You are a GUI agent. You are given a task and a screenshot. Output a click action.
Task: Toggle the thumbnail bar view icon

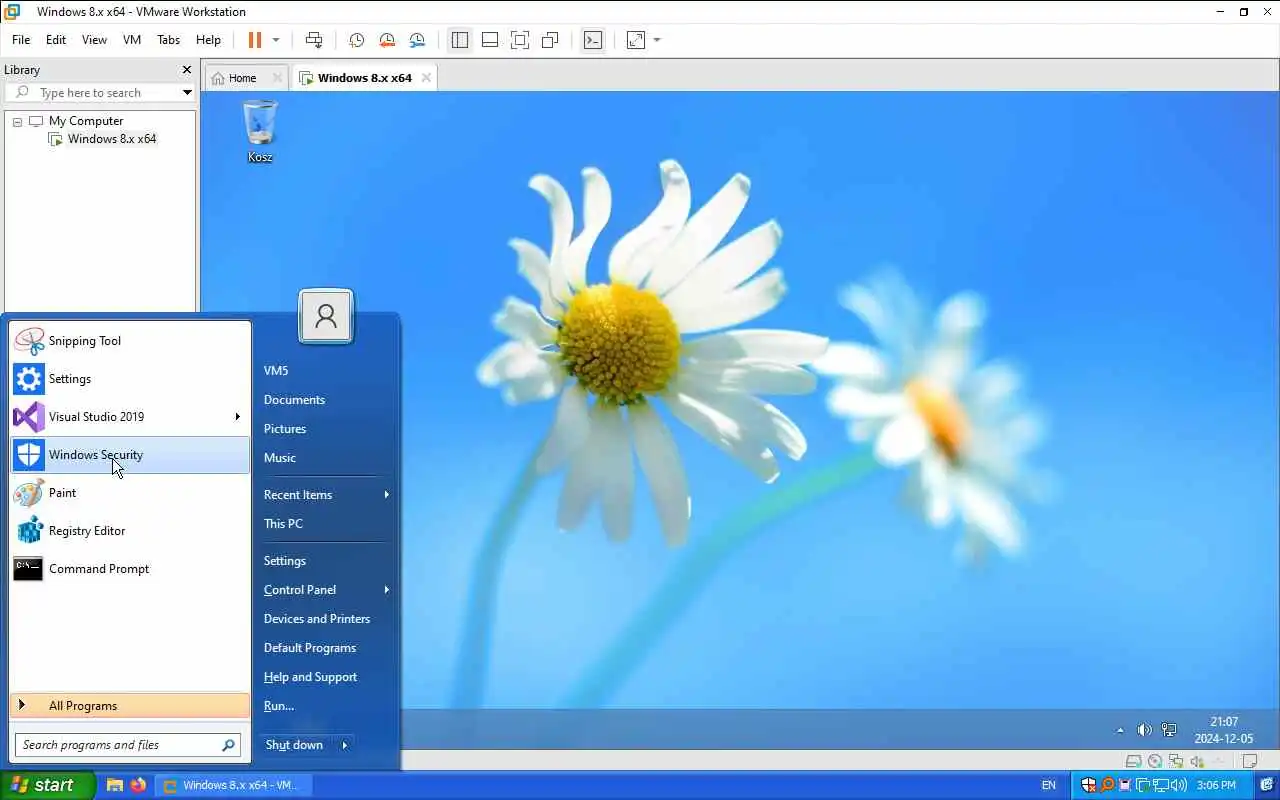(x=490, y=40)
